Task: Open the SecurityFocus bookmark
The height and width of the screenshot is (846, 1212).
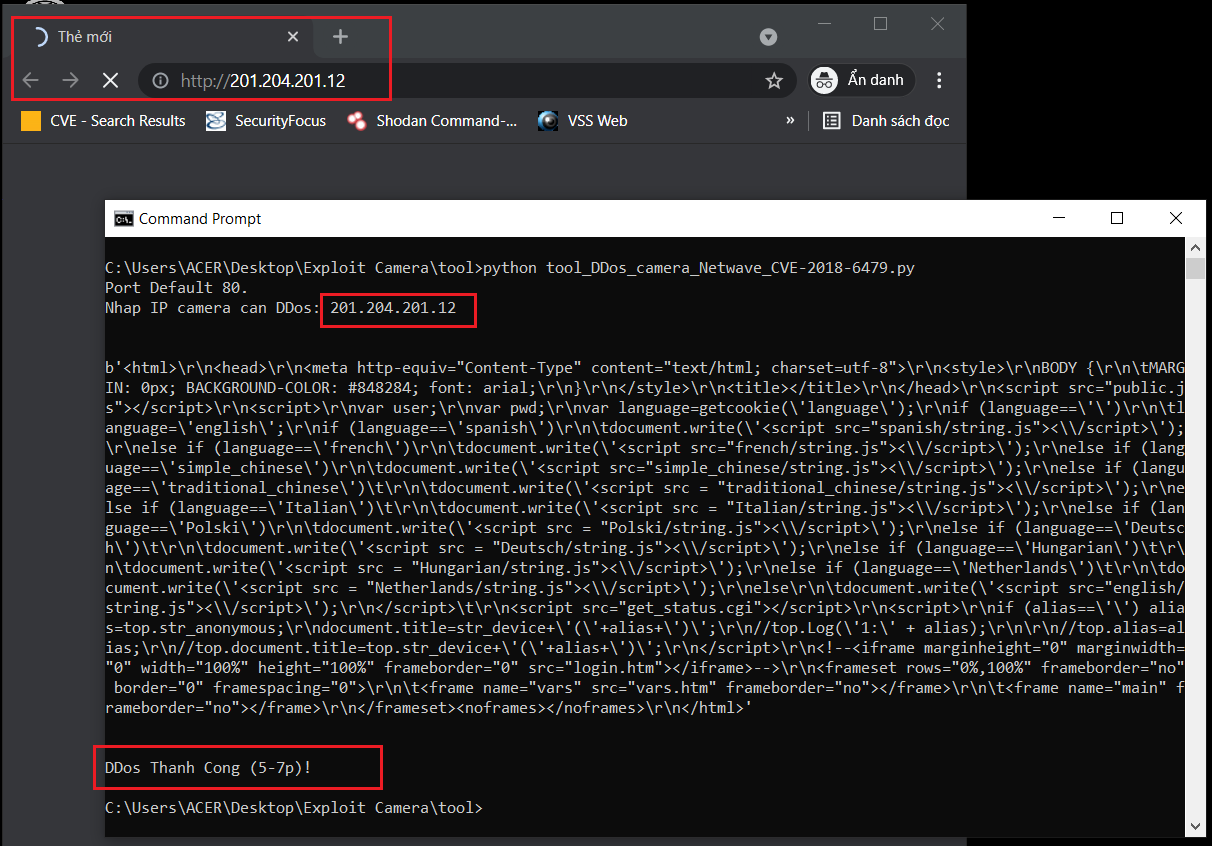Action: tap(266, 121)
